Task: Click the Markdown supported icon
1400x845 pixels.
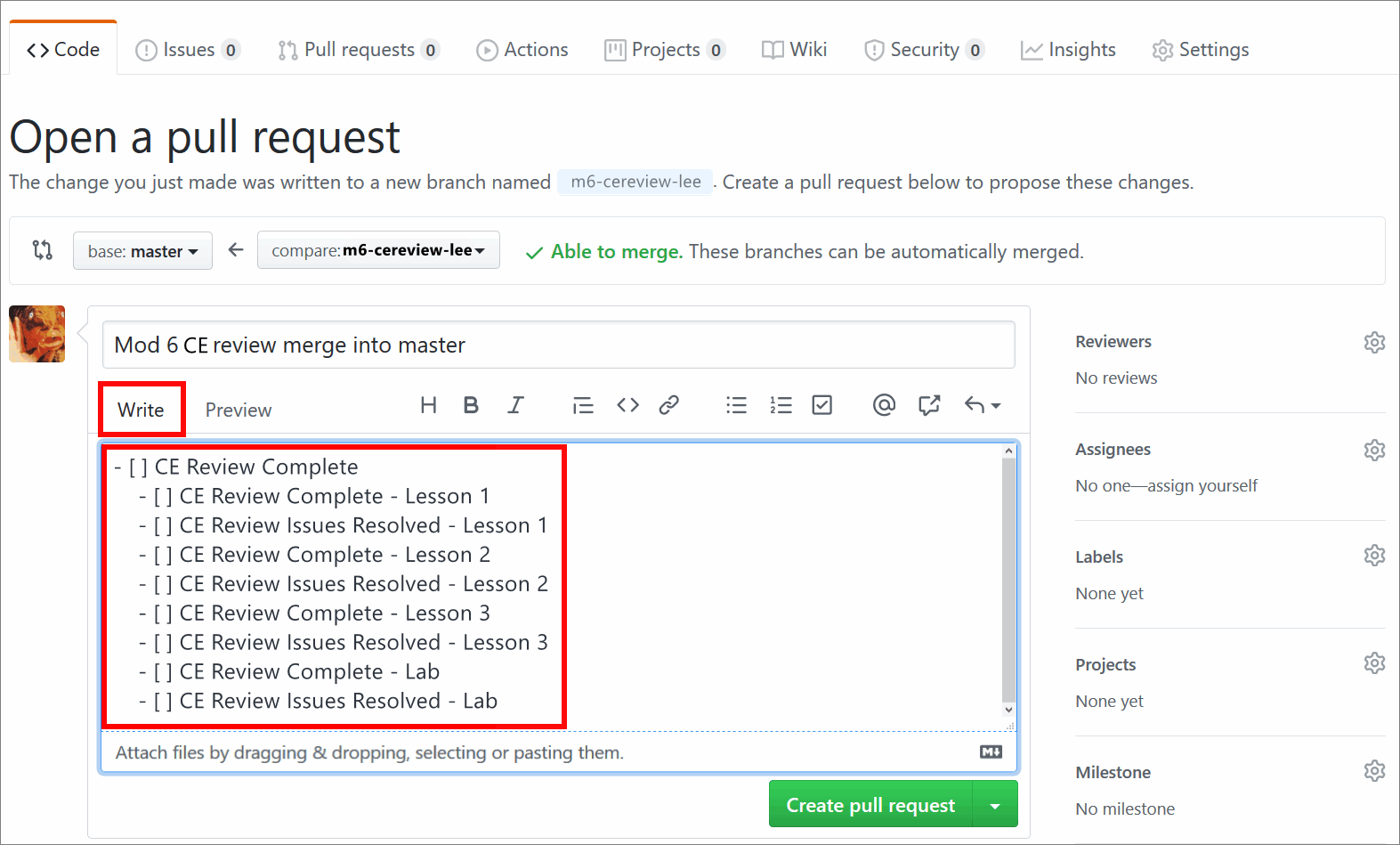Action: tap(991, 752)
